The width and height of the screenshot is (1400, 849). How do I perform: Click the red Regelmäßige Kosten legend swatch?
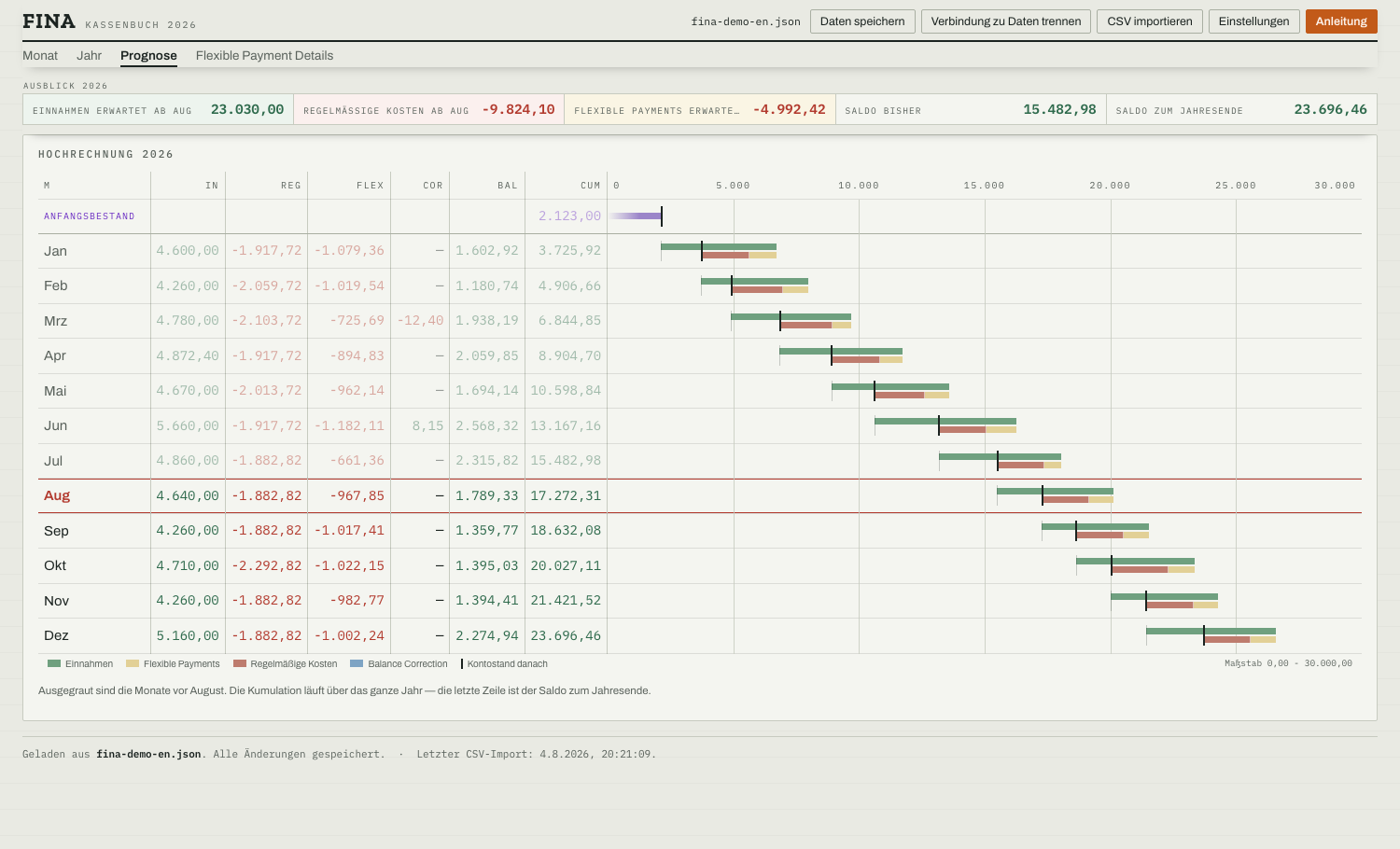tap(240, 664)
